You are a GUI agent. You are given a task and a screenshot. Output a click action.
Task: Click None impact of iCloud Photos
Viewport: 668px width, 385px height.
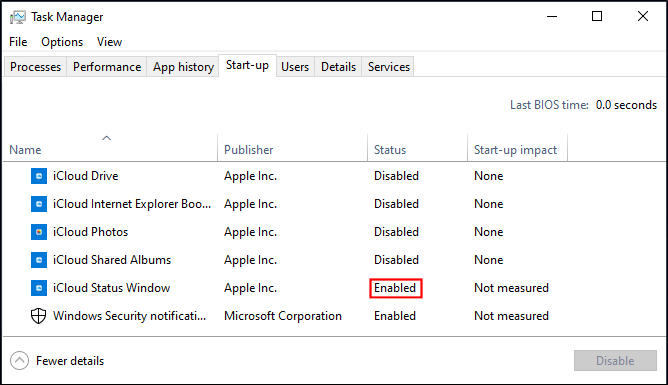489,232
